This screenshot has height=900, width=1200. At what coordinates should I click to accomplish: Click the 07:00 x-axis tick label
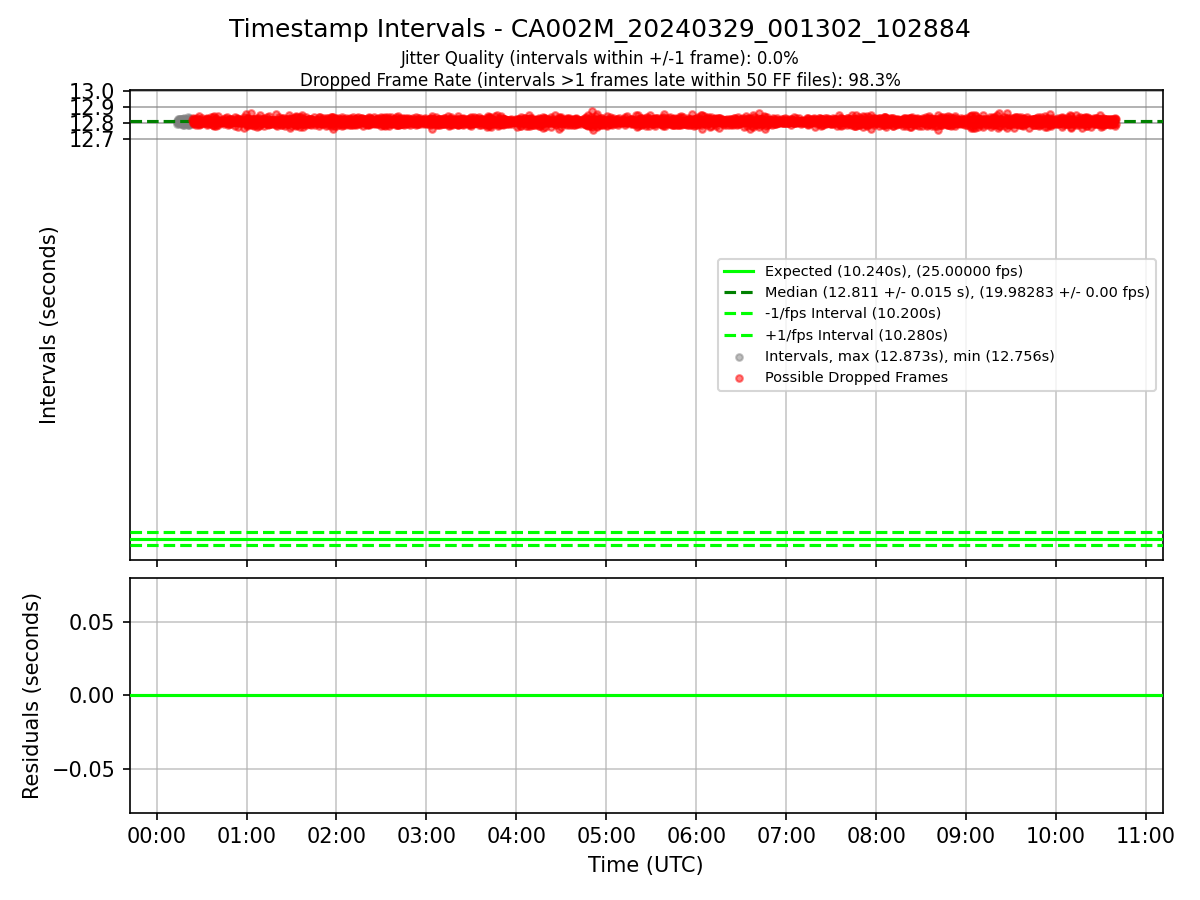[786, 835]
